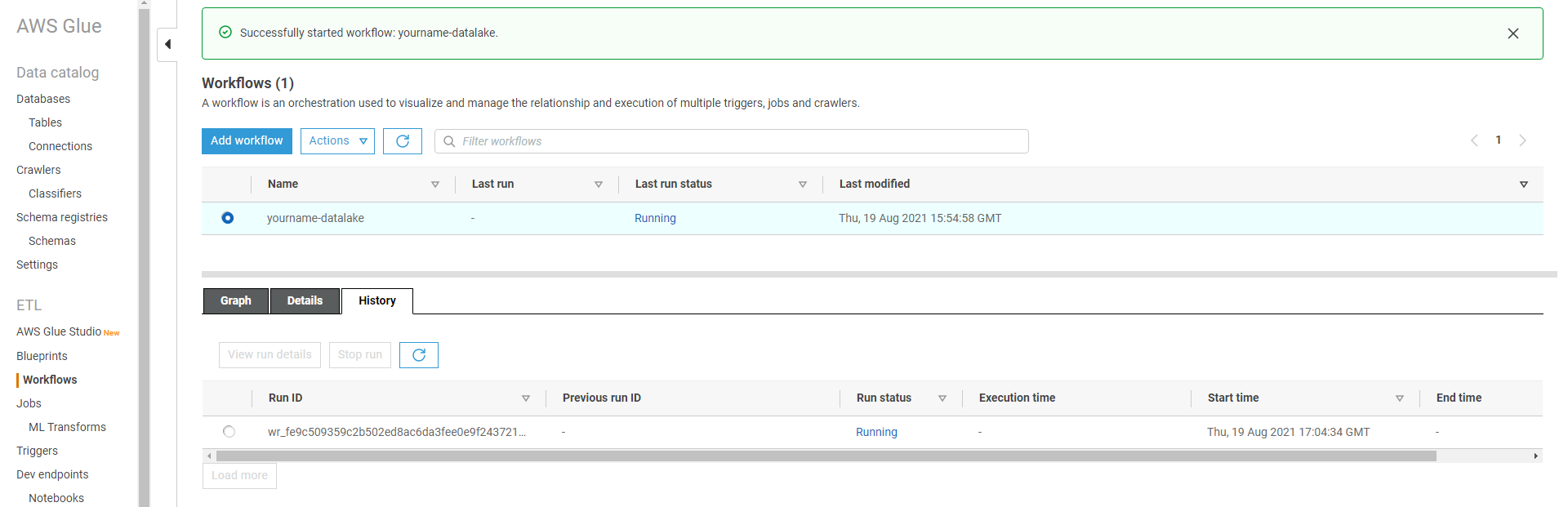This screenshot has height=507, width=1568.
Task: Open Settings in the sidebar
Action: pyautogui.click(x=37, y=265)
